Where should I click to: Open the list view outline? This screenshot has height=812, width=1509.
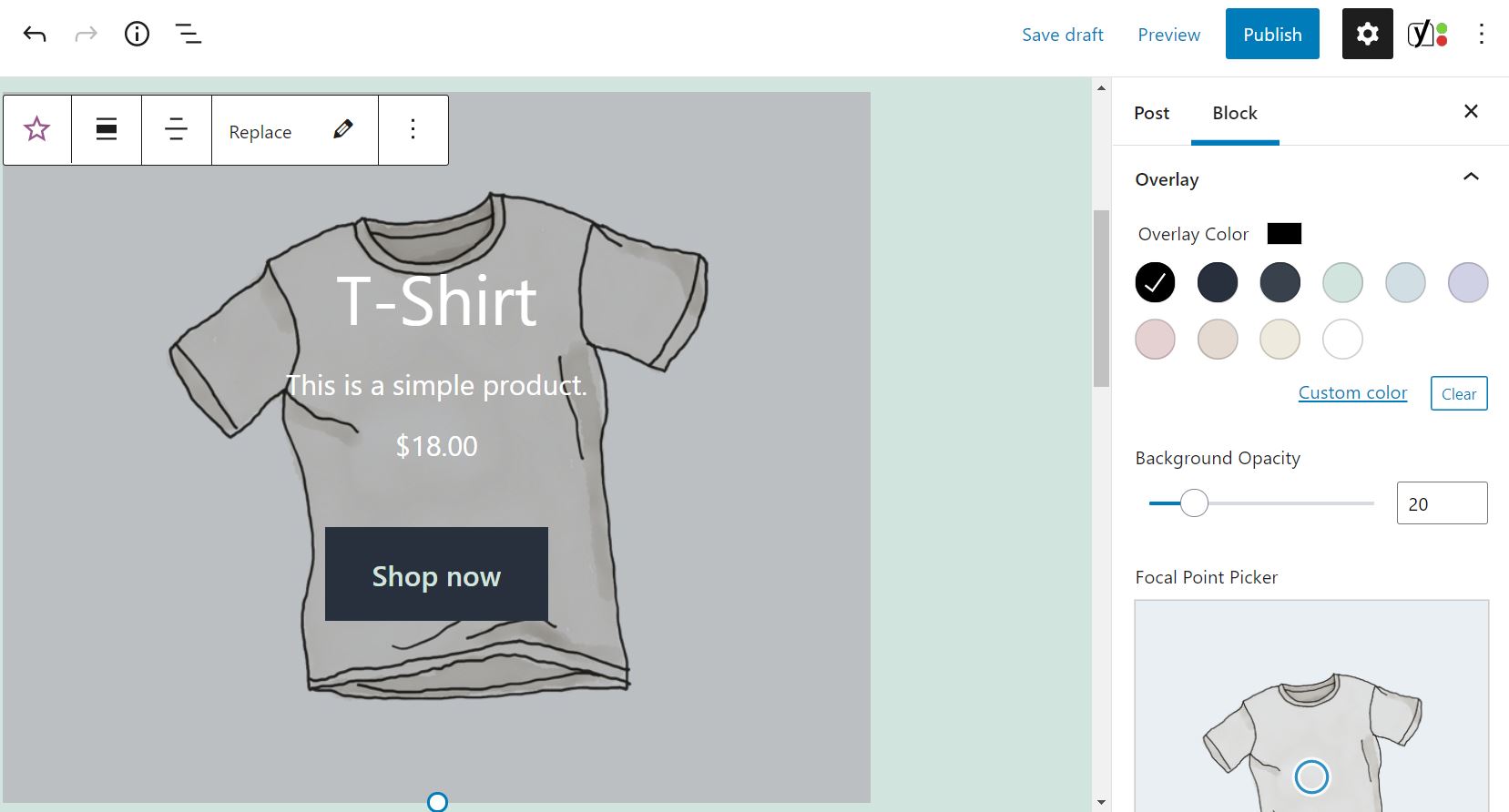pos(189,34)
